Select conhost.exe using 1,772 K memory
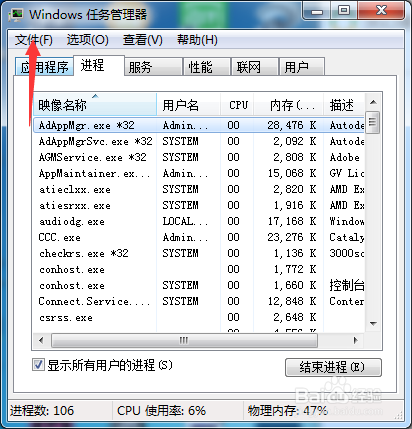Screen dimensions: 412x429 pyautogui.click(x=199, y=269)
